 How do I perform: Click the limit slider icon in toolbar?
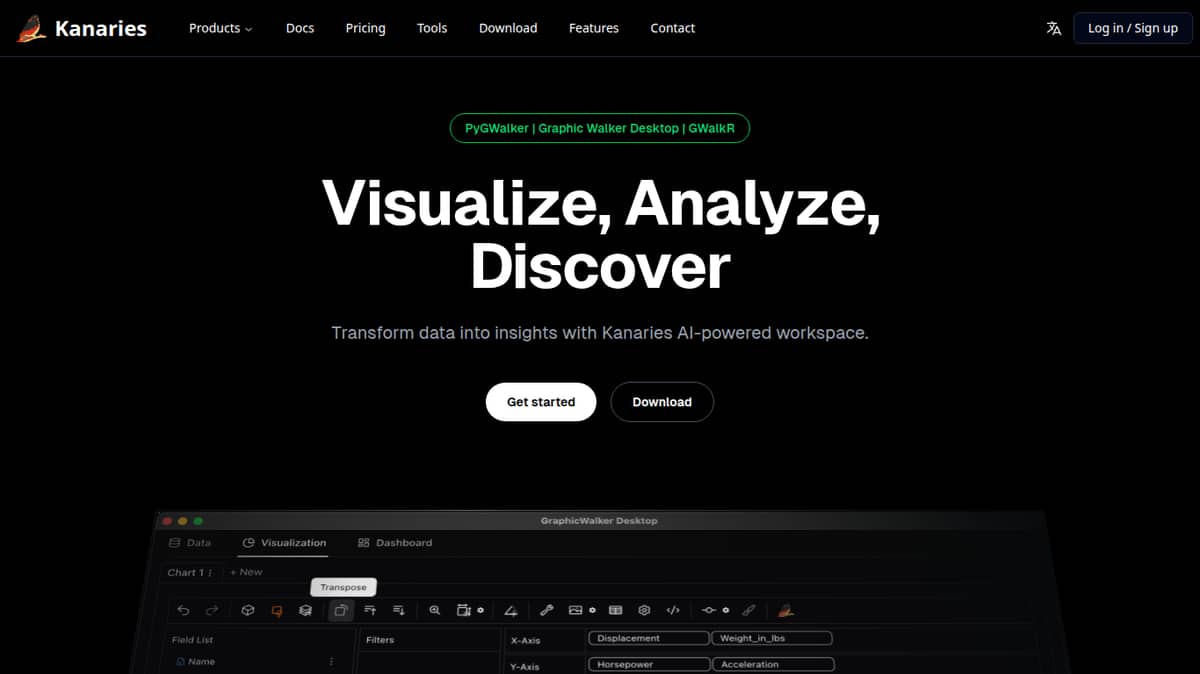[709, 610]
